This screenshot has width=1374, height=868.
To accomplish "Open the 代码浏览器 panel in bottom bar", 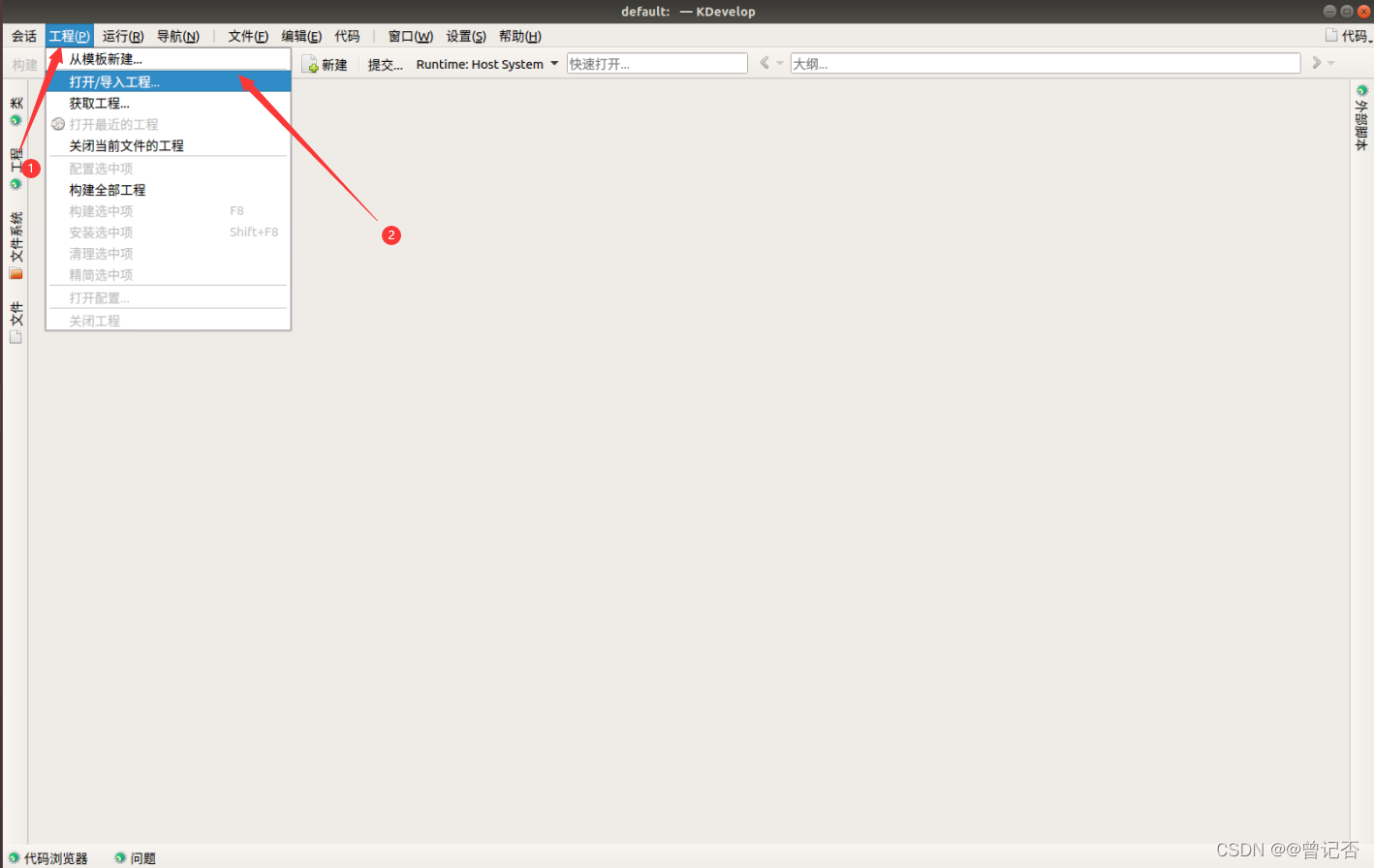I will click(47, 858).
